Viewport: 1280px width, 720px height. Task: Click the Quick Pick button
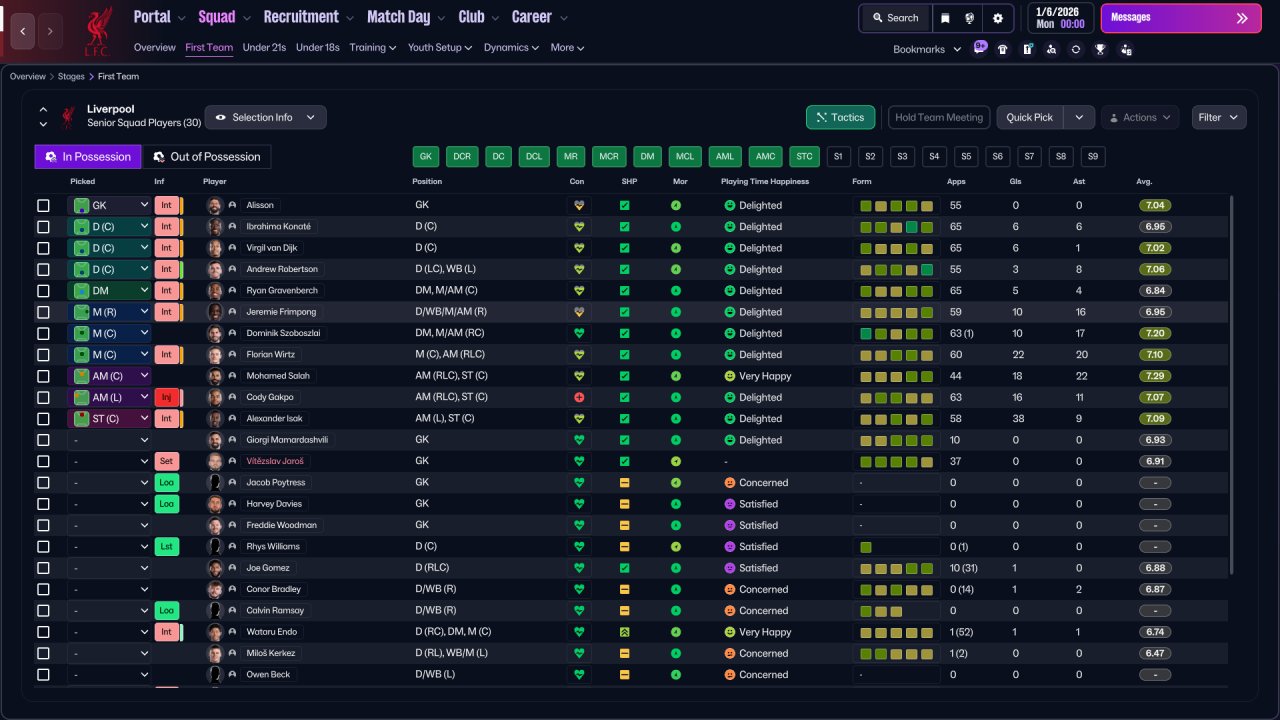pyautogui.click(x=1030, y=117)
